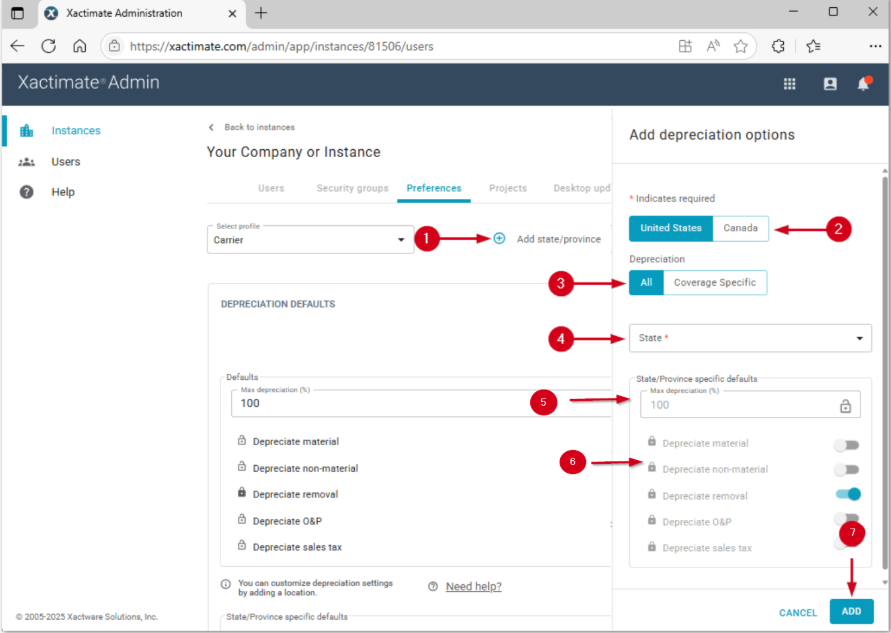Viewport: 891px width, 633px height.
Task: Open Help in the sidebar
Action: point(63,192)
